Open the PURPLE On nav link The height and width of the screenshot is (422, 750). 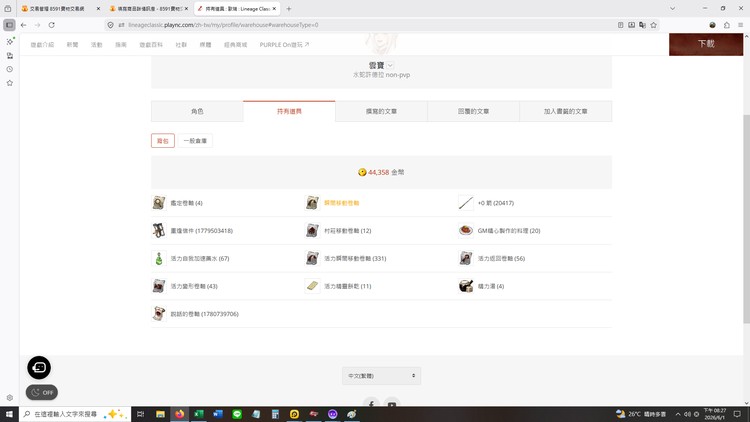click(284, 44)
